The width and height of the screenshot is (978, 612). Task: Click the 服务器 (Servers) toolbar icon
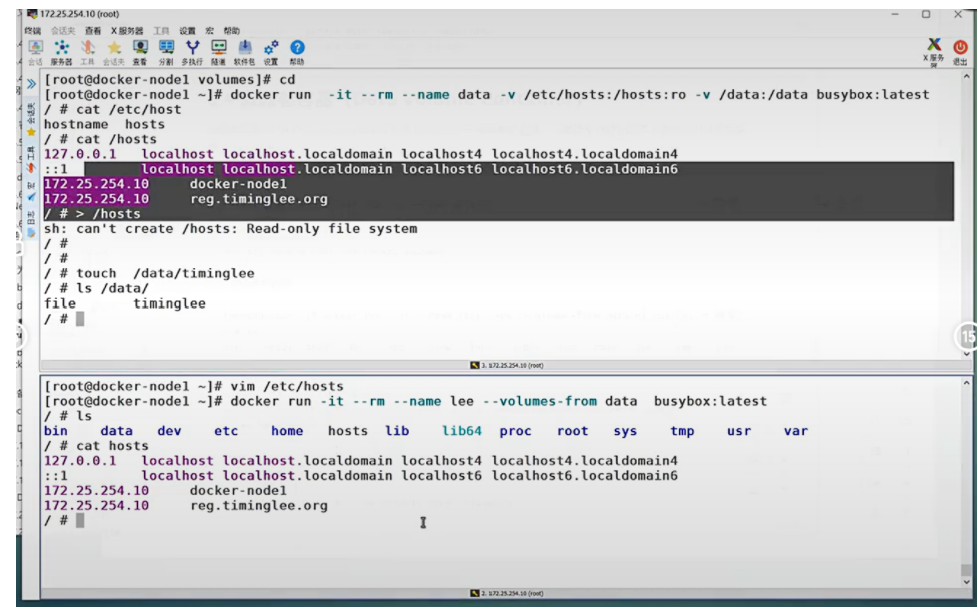61,52
